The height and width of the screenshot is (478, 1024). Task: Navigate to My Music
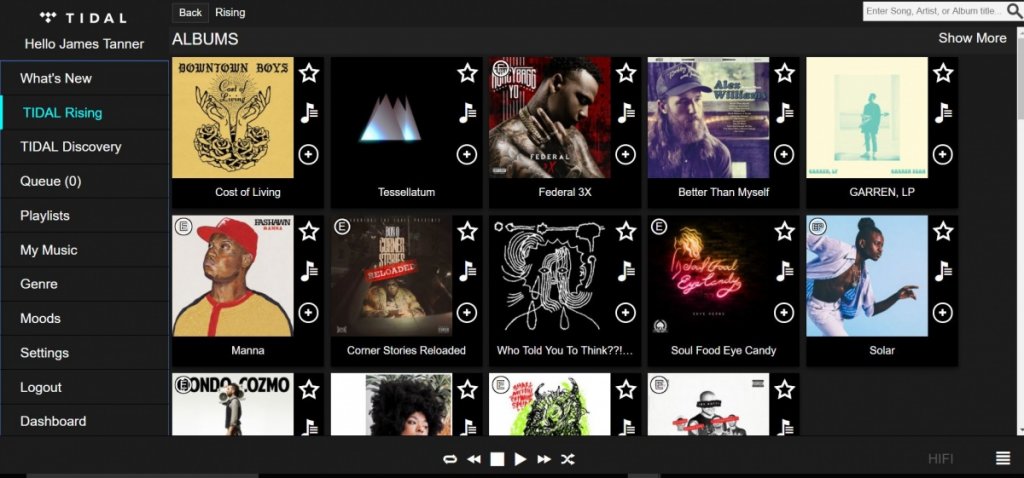(x=85, y=250)
